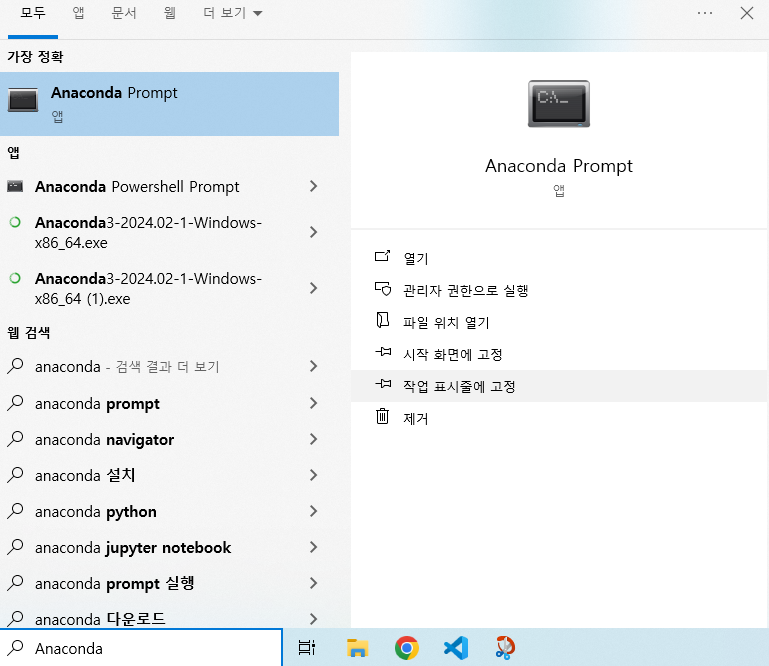Expand chevron for 'anaconda jupyter notebook' suggestion

point(313,547)
